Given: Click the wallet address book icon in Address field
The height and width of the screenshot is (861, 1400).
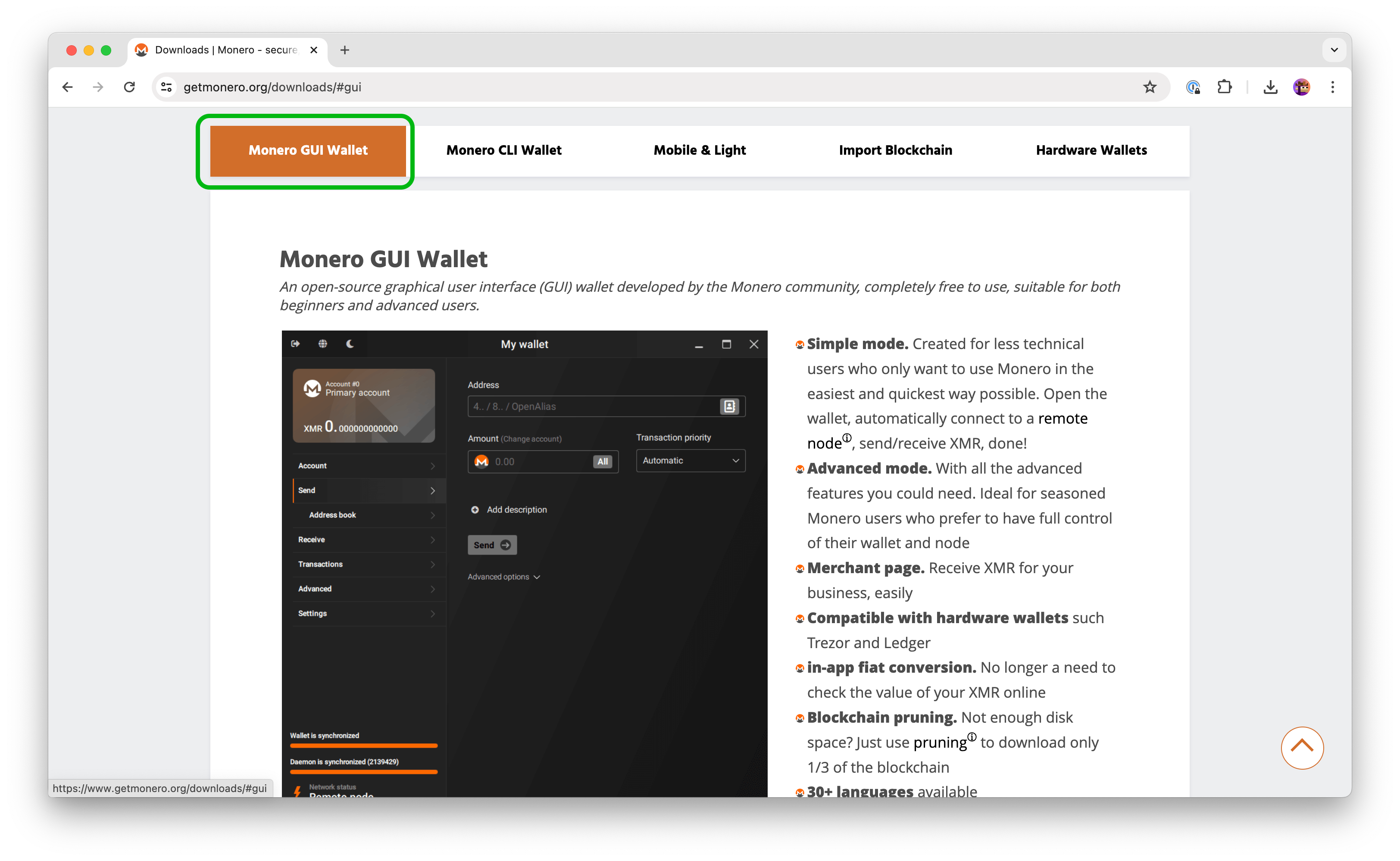Looking at the screenshot, I should (x=730, y=407).
